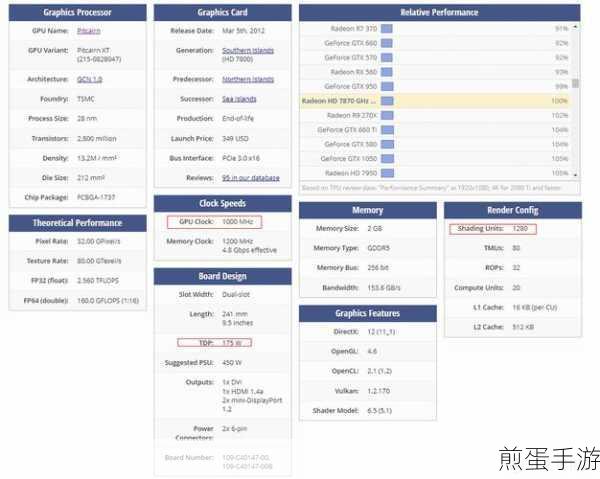Select Radeon HD 7950 in performance list
600x479 pixels.
436,173
